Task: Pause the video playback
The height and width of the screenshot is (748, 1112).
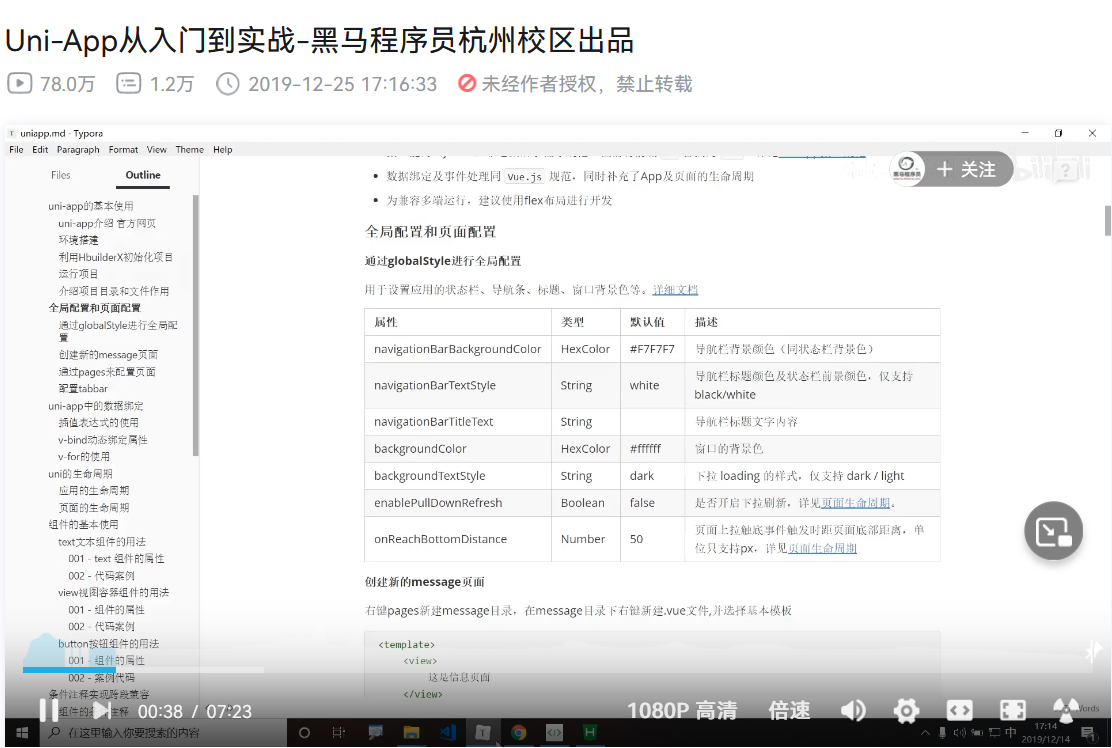Action: coord(48,710)
